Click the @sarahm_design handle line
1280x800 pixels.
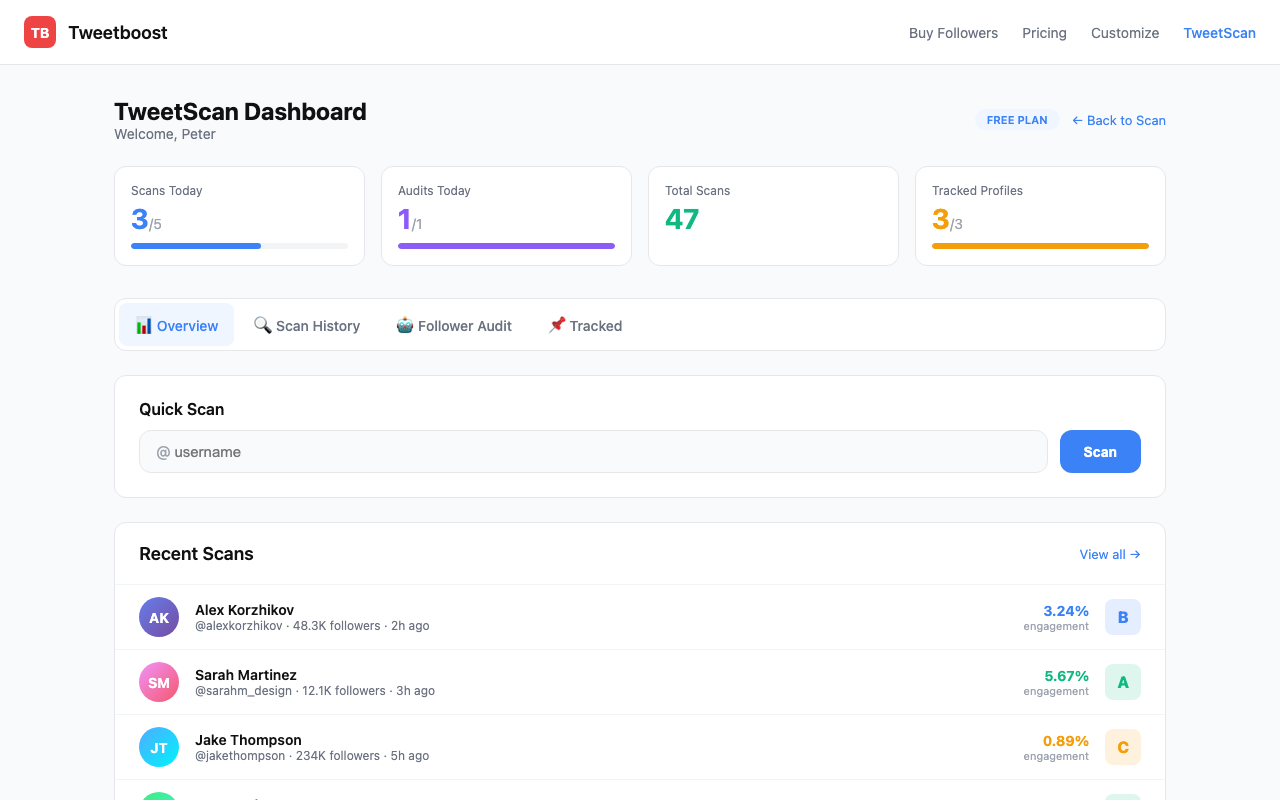(315, 691)
